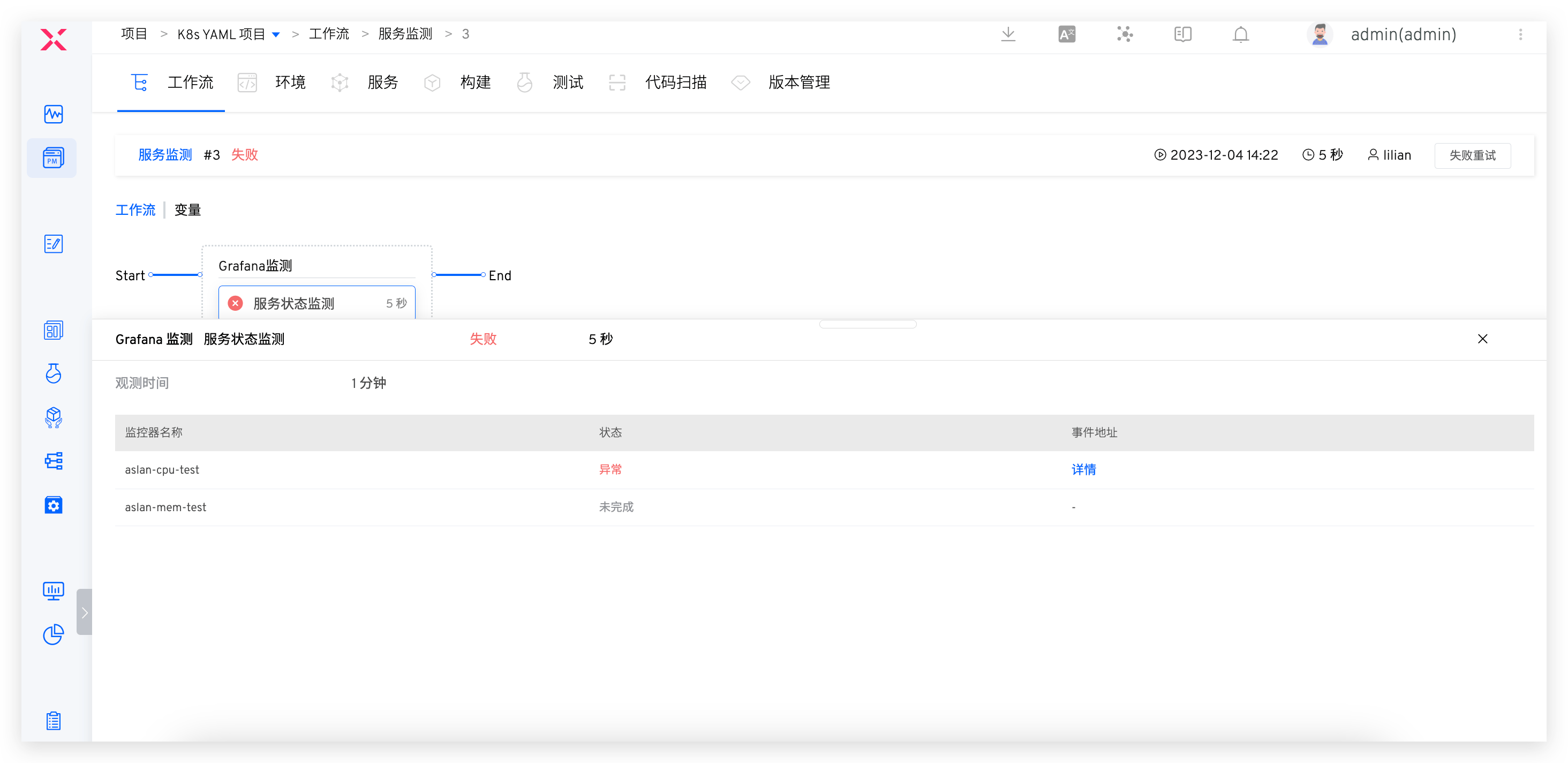Open 详情 link for aslan-cpu-test
The image size is (1568, 763).
point(1083,469)
